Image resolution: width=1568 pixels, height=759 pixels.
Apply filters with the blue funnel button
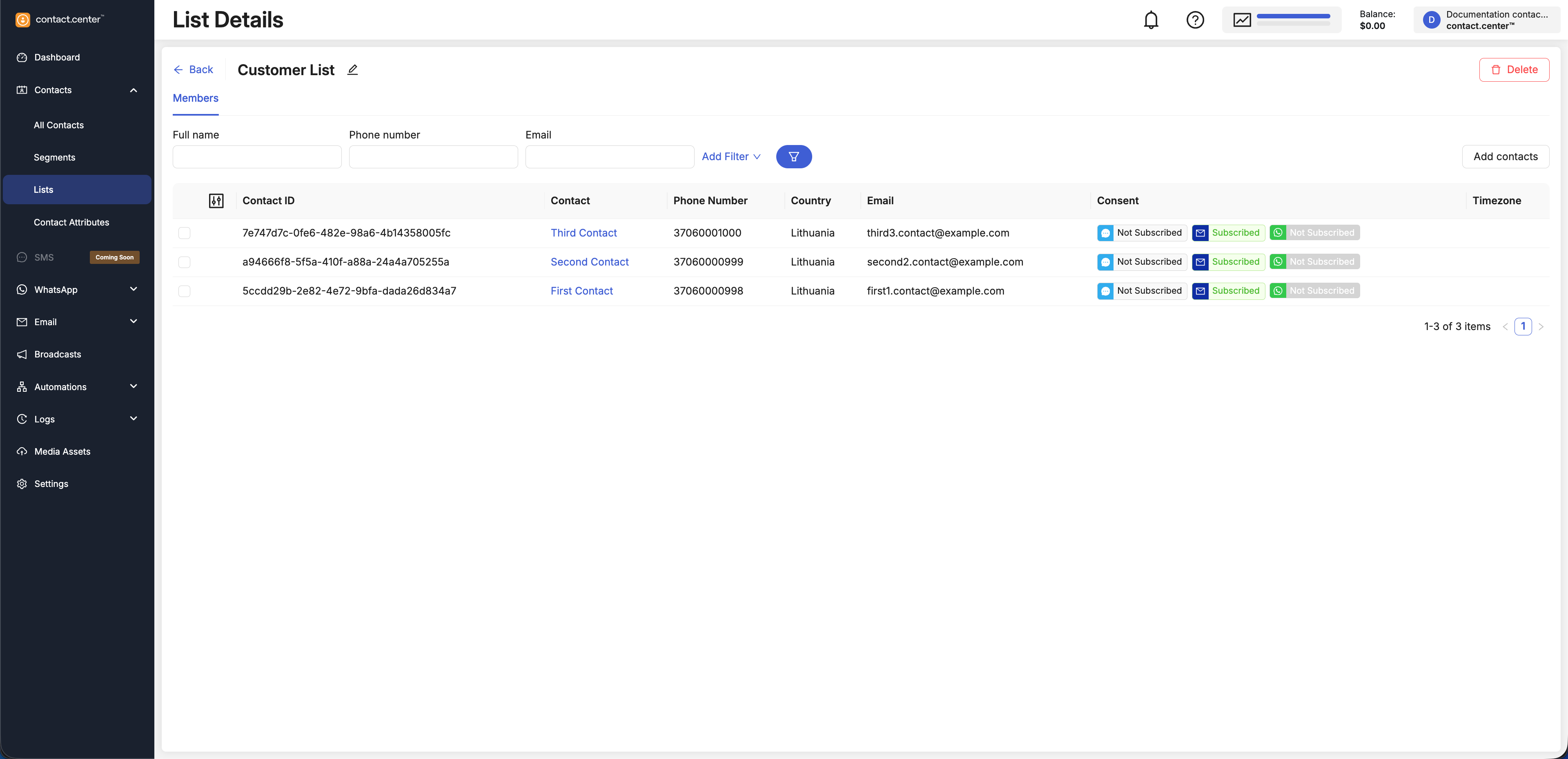(x=793, y=156)
